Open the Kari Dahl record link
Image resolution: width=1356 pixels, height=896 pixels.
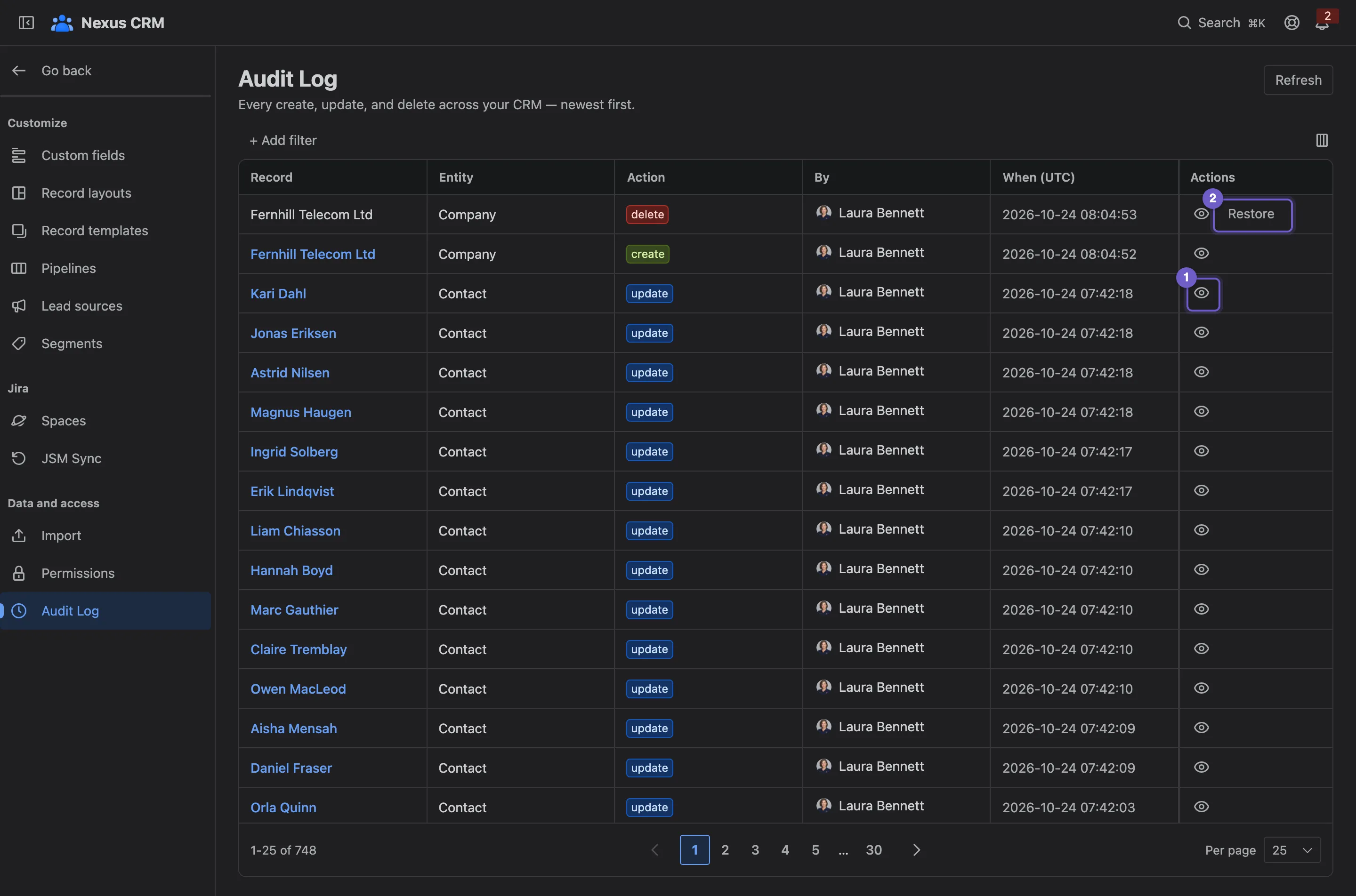[x=278, y=294]
